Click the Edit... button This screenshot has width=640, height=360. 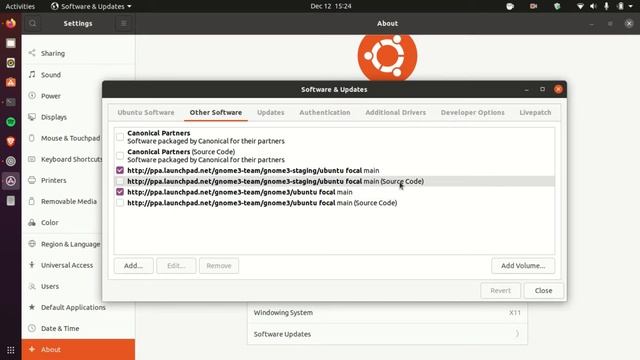pyautogui.click(x=176, y=266)
